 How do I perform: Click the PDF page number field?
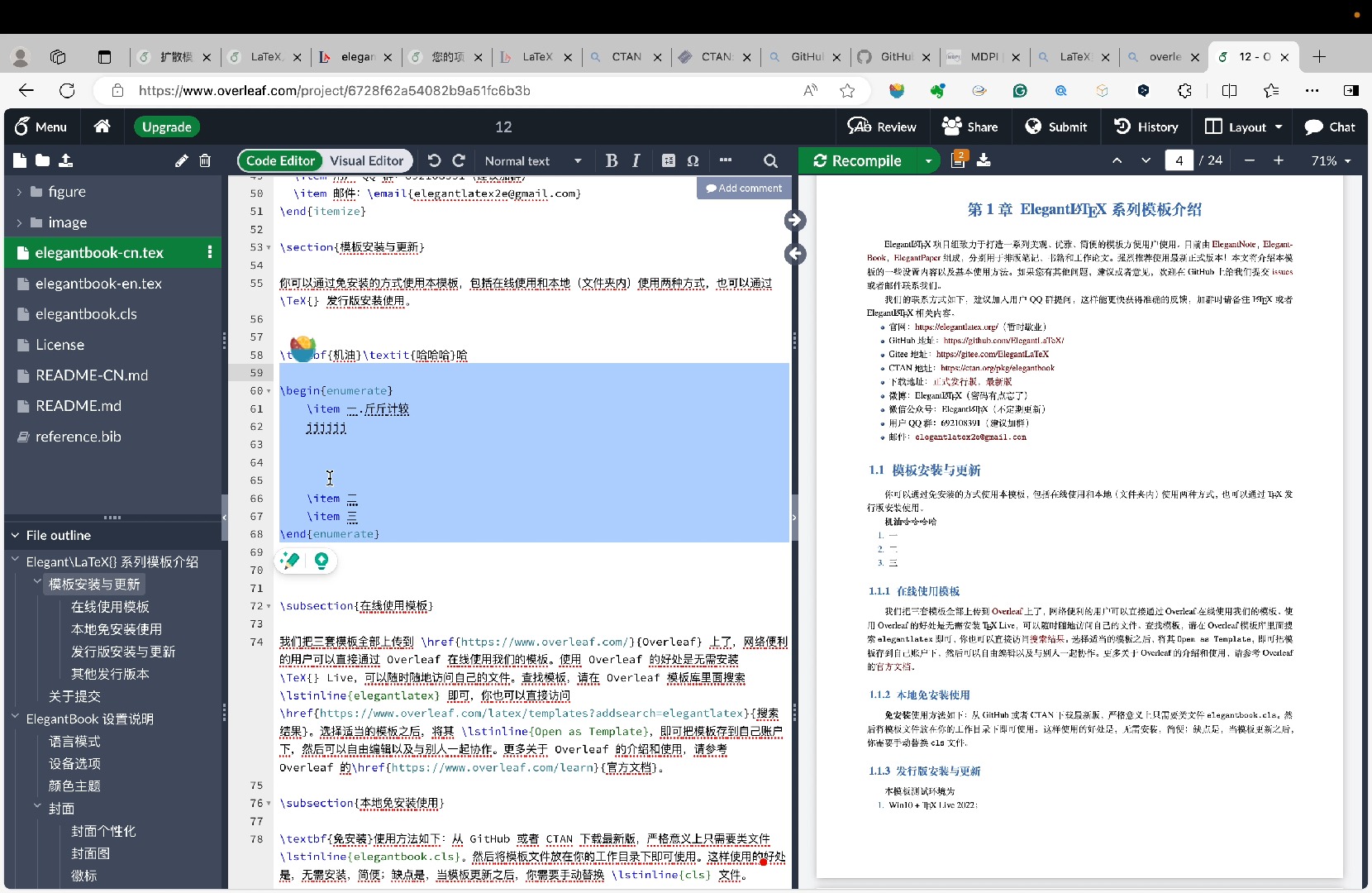click(x=1179, y=160)
